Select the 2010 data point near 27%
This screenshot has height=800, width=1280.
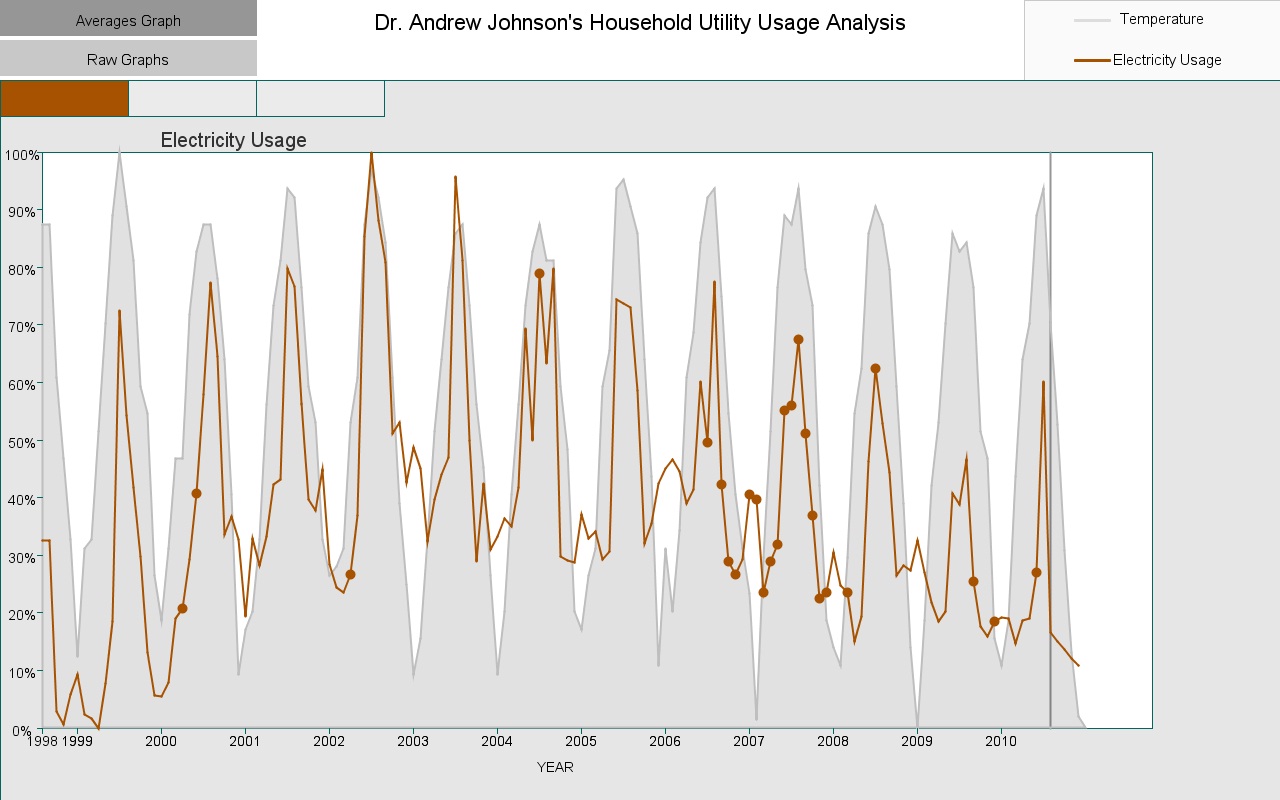click(1036, 572)
